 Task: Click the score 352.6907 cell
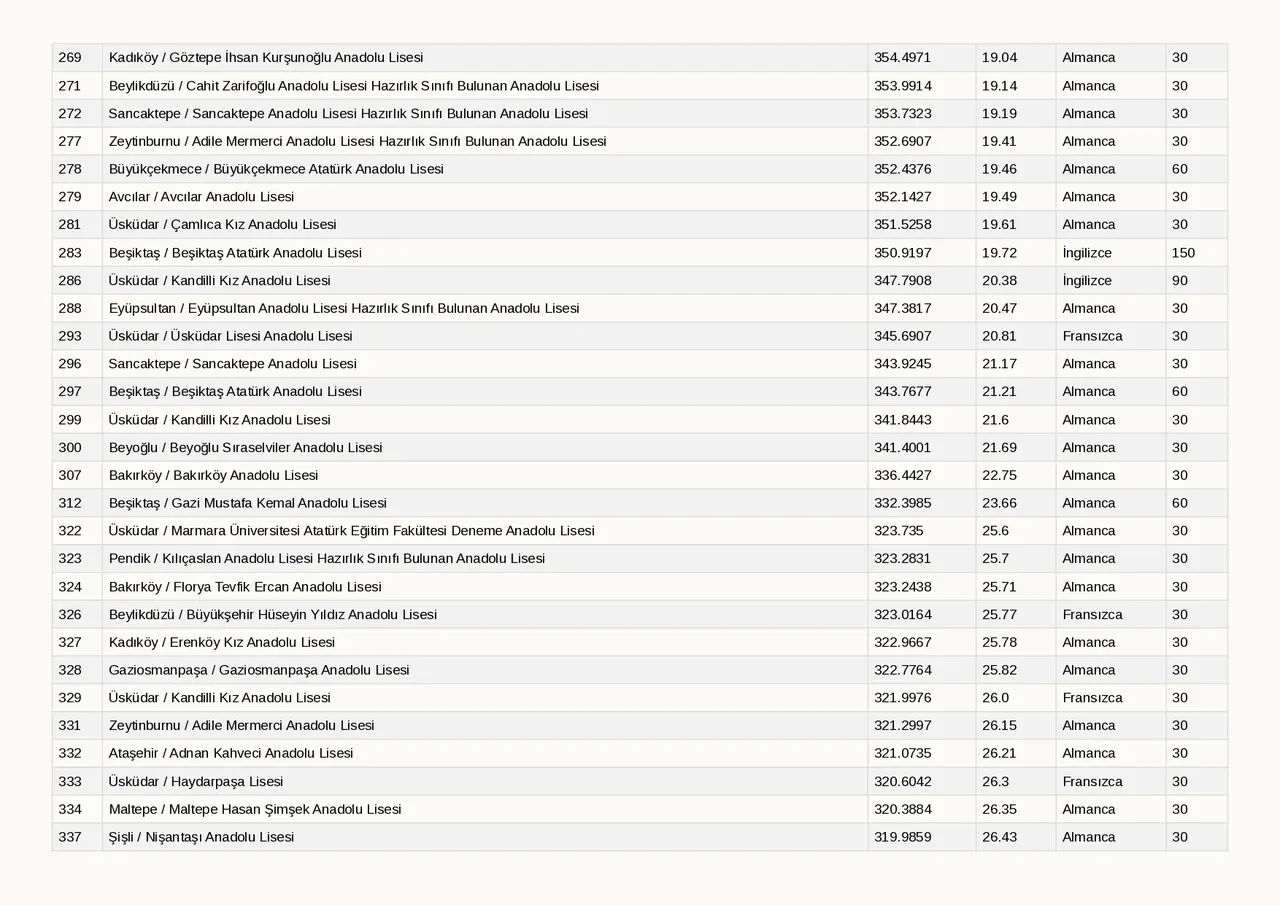coord(921,141)
